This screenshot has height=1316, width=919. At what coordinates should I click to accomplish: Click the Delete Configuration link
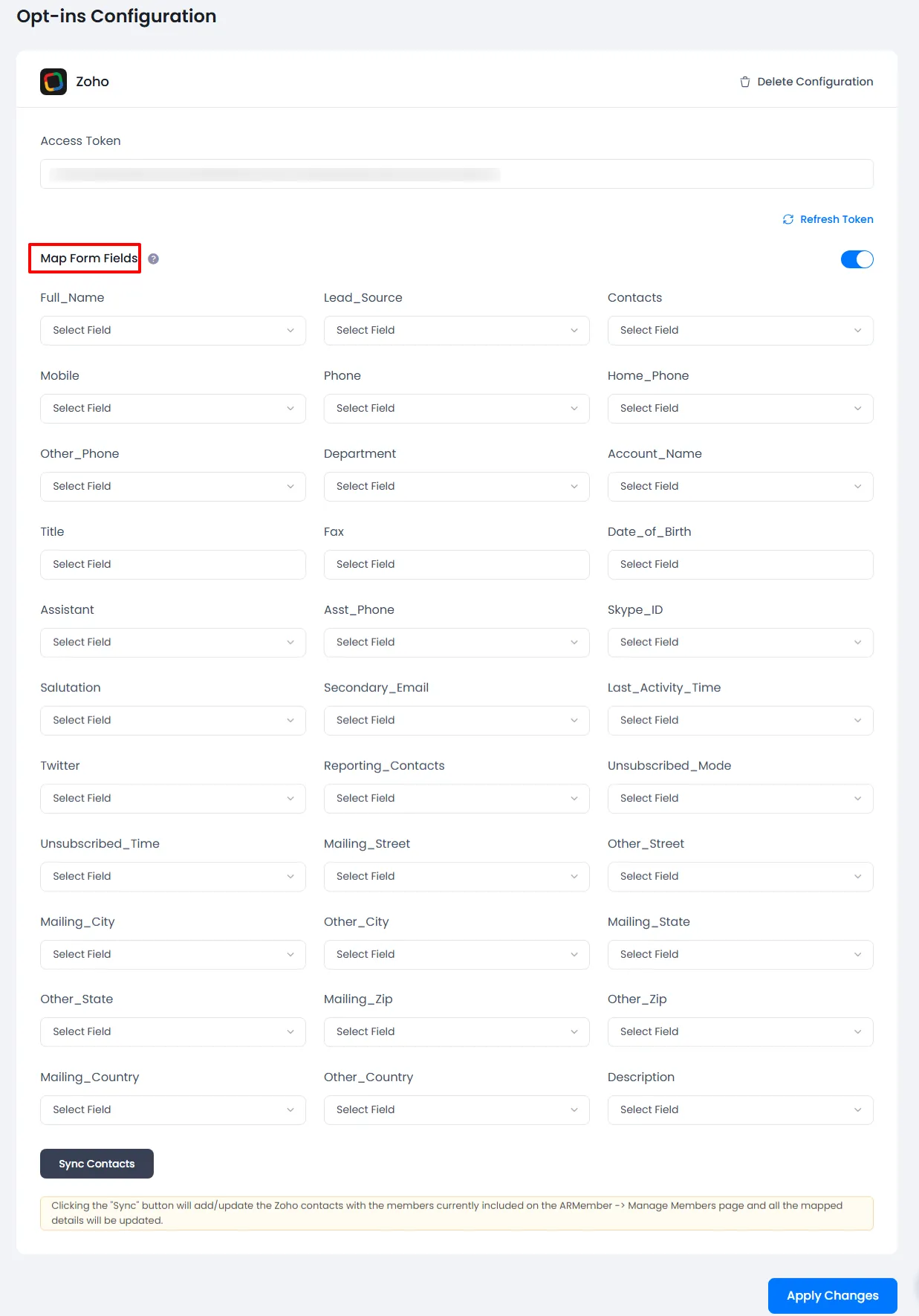814,82
